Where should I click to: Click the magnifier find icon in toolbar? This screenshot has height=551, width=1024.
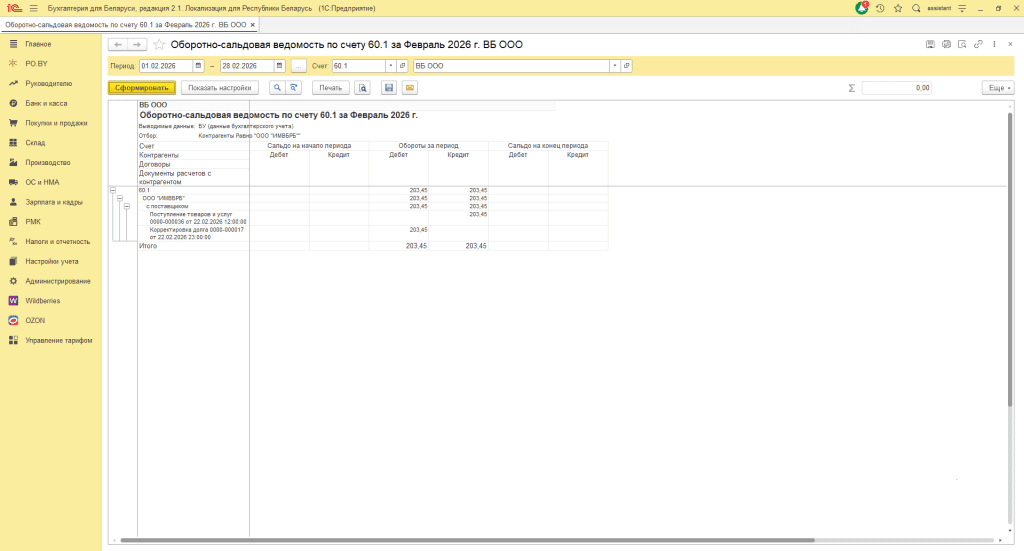277,88
